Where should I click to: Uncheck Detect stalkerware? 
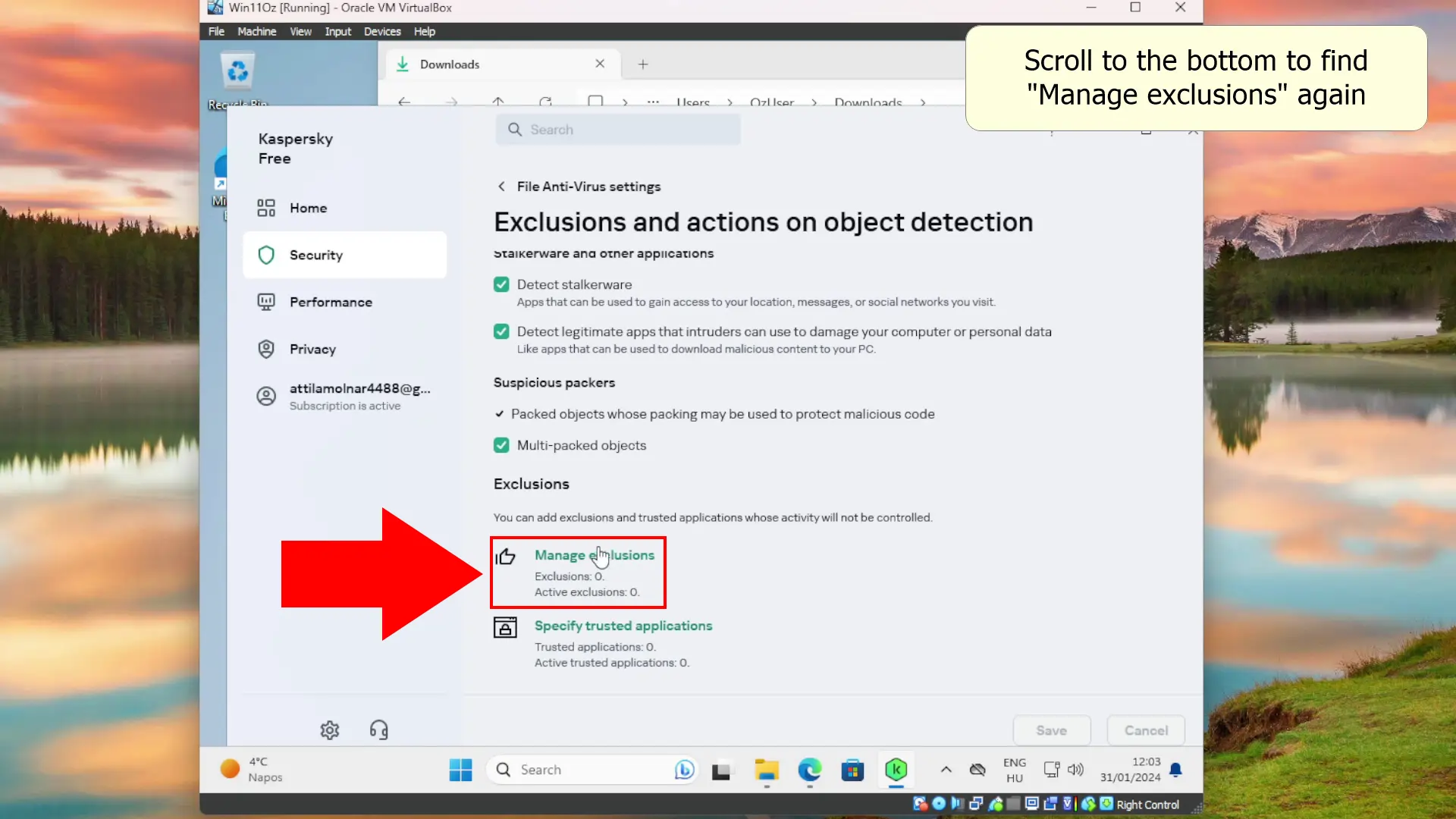tap(501, 284)
